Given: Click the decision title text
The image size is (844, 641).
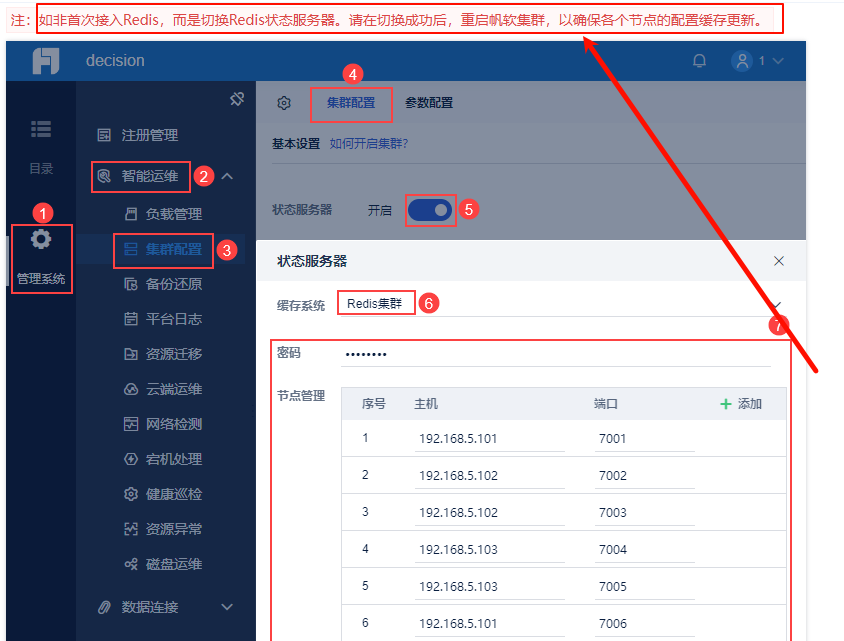Looking at the screenshot, I should 115,61.
